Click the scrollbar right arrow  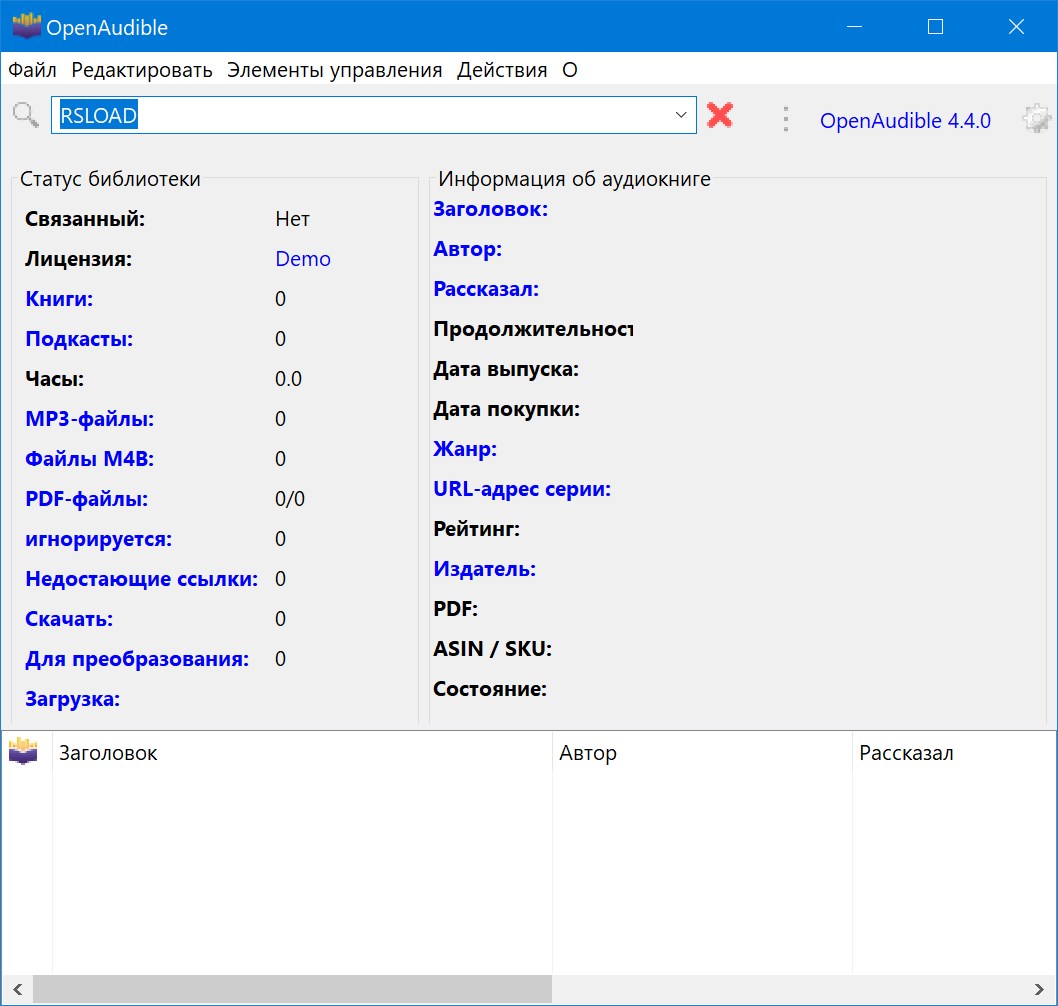[x=1039, y=989]
